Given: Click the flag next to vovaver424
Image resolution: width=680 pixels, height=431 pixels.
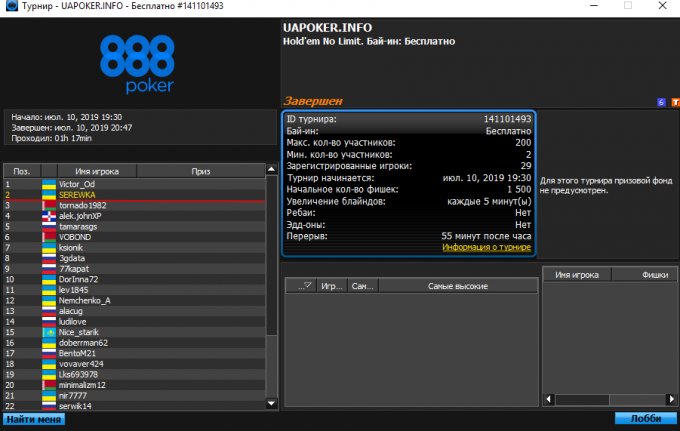Looking at the screenshot, I should [x=49, y=364].
